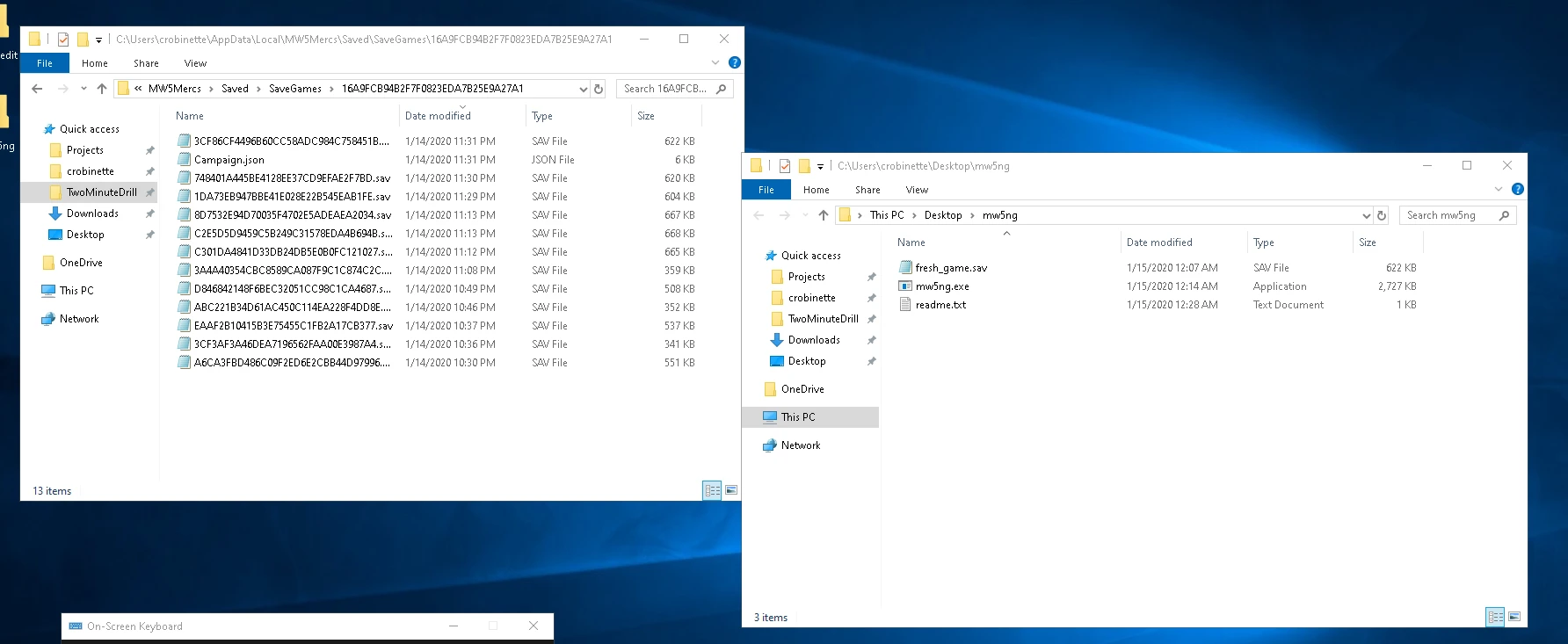Viewport: 1568px width, 644px height.
Task: Click search magnifier in SaveGames search box
Action: click(x=722, y=89)
